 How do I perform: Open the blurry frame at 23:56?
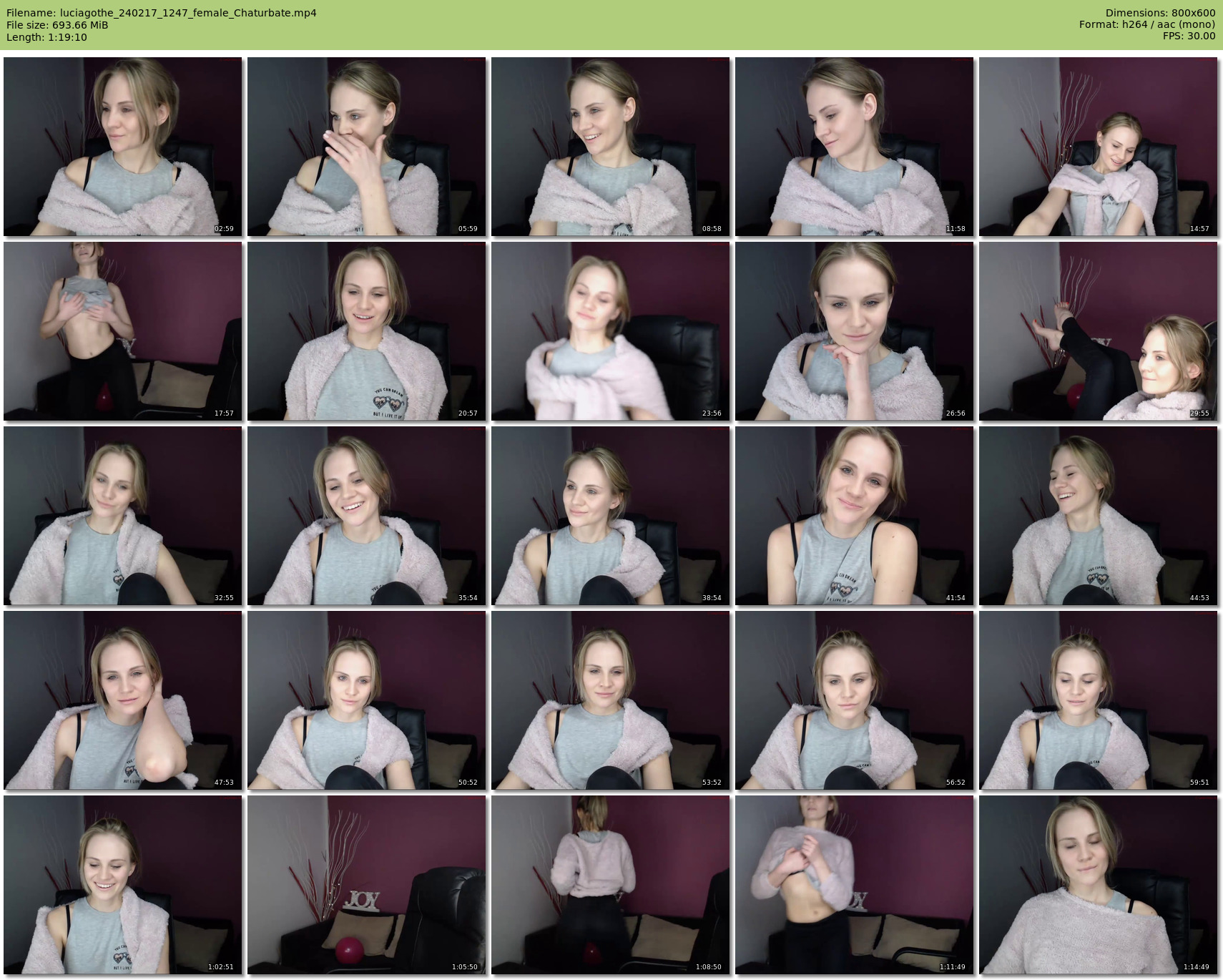[x=610, y=331]
